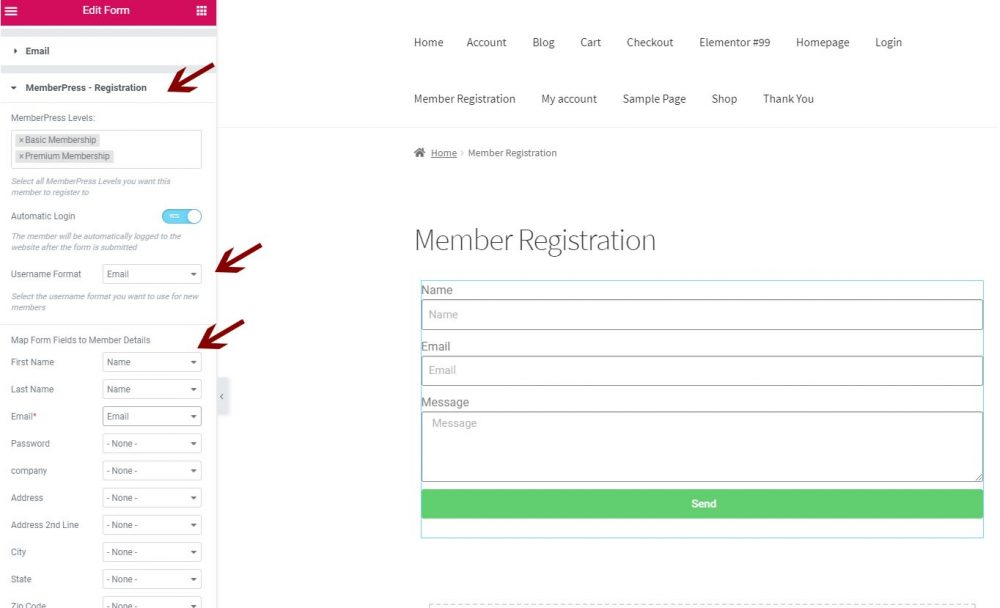Open the Username Format dropdown
1000x608 pixels.
coord(152,274)
